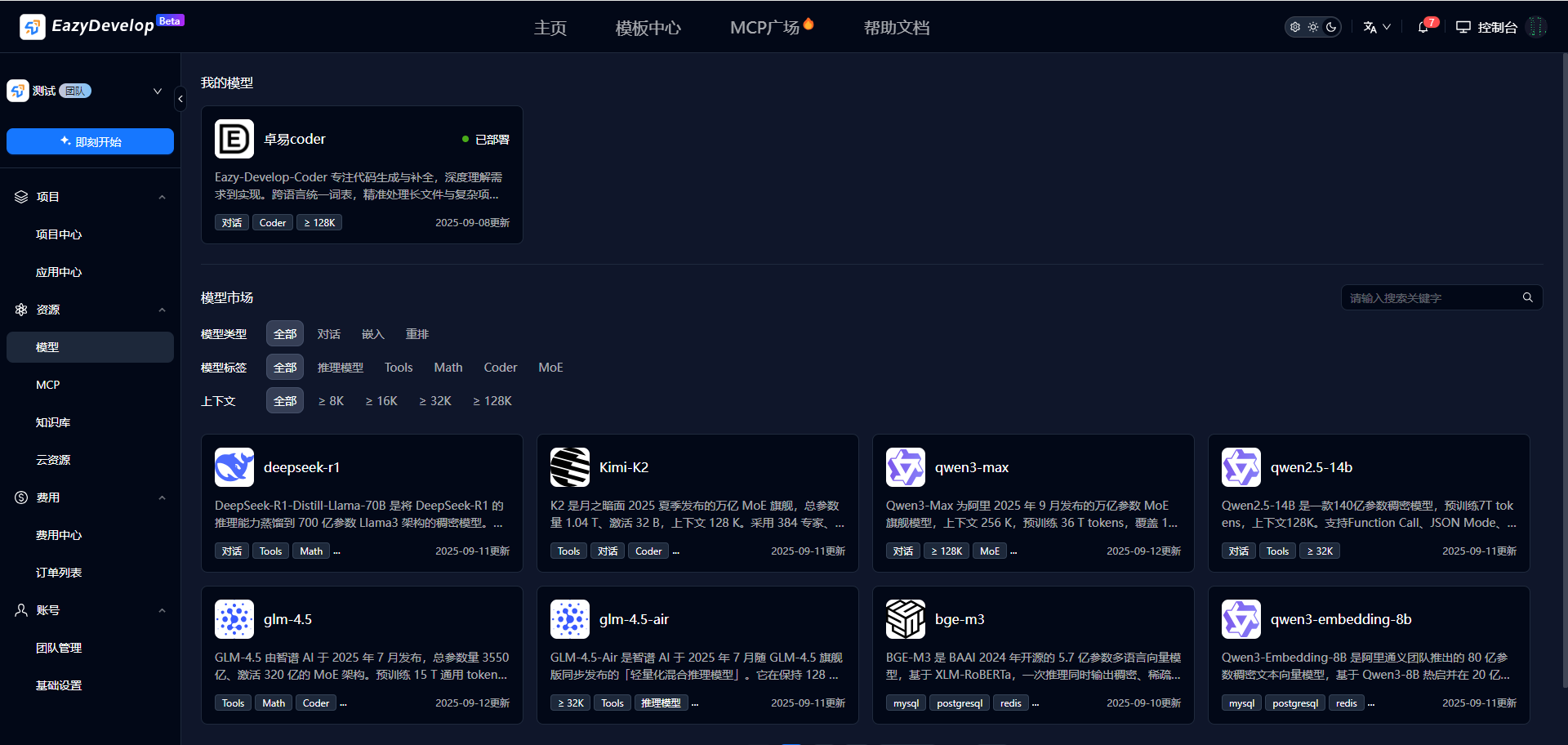Click the 即刻开始 button

coord(90,141)
